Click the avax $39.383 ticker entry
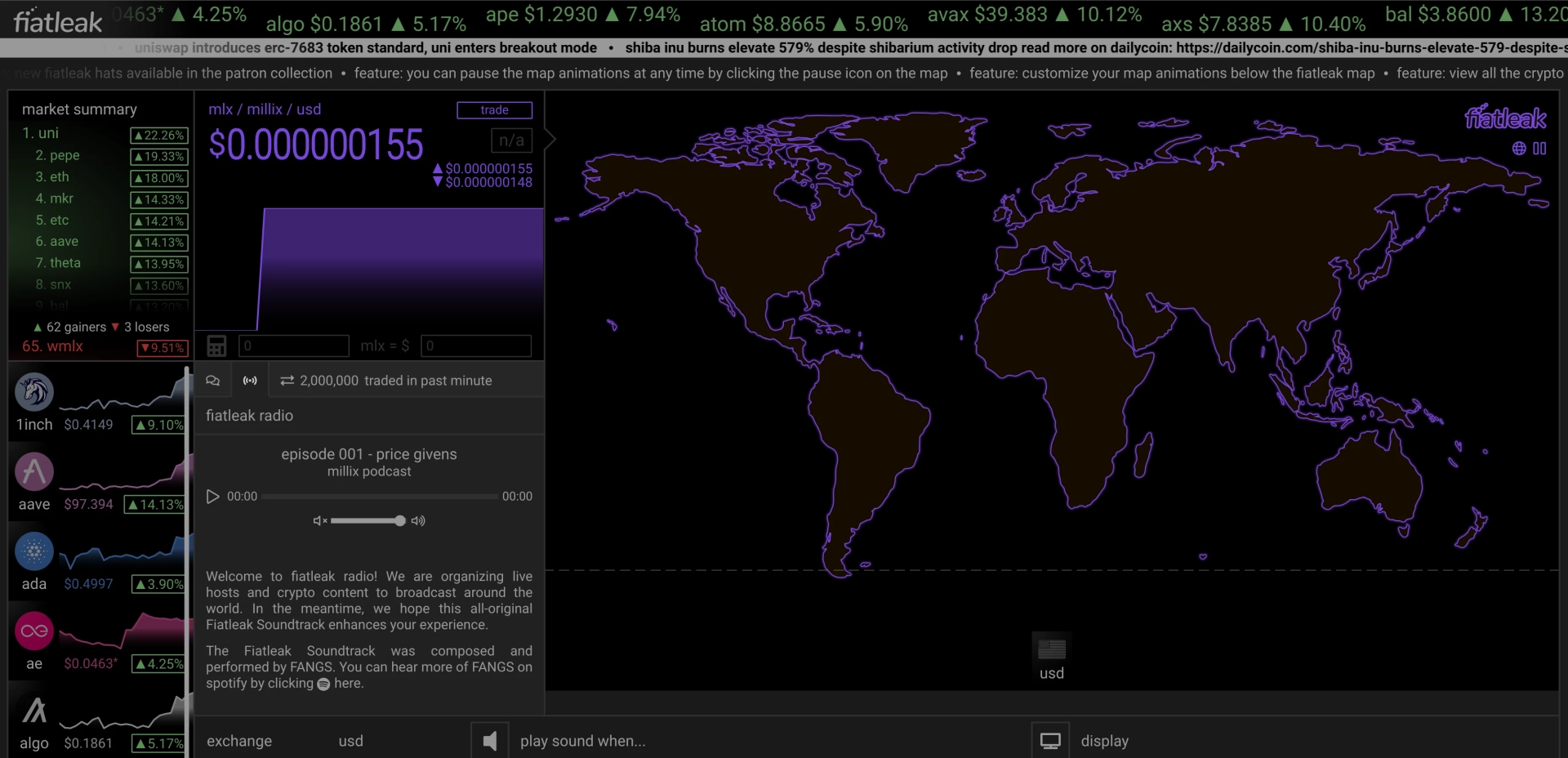The image size is (1568, 758). point(1035,15)
